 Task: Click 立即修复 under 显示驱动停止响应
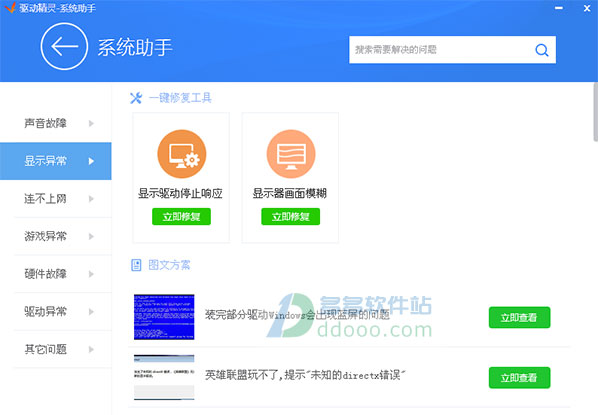coord(181,217)
